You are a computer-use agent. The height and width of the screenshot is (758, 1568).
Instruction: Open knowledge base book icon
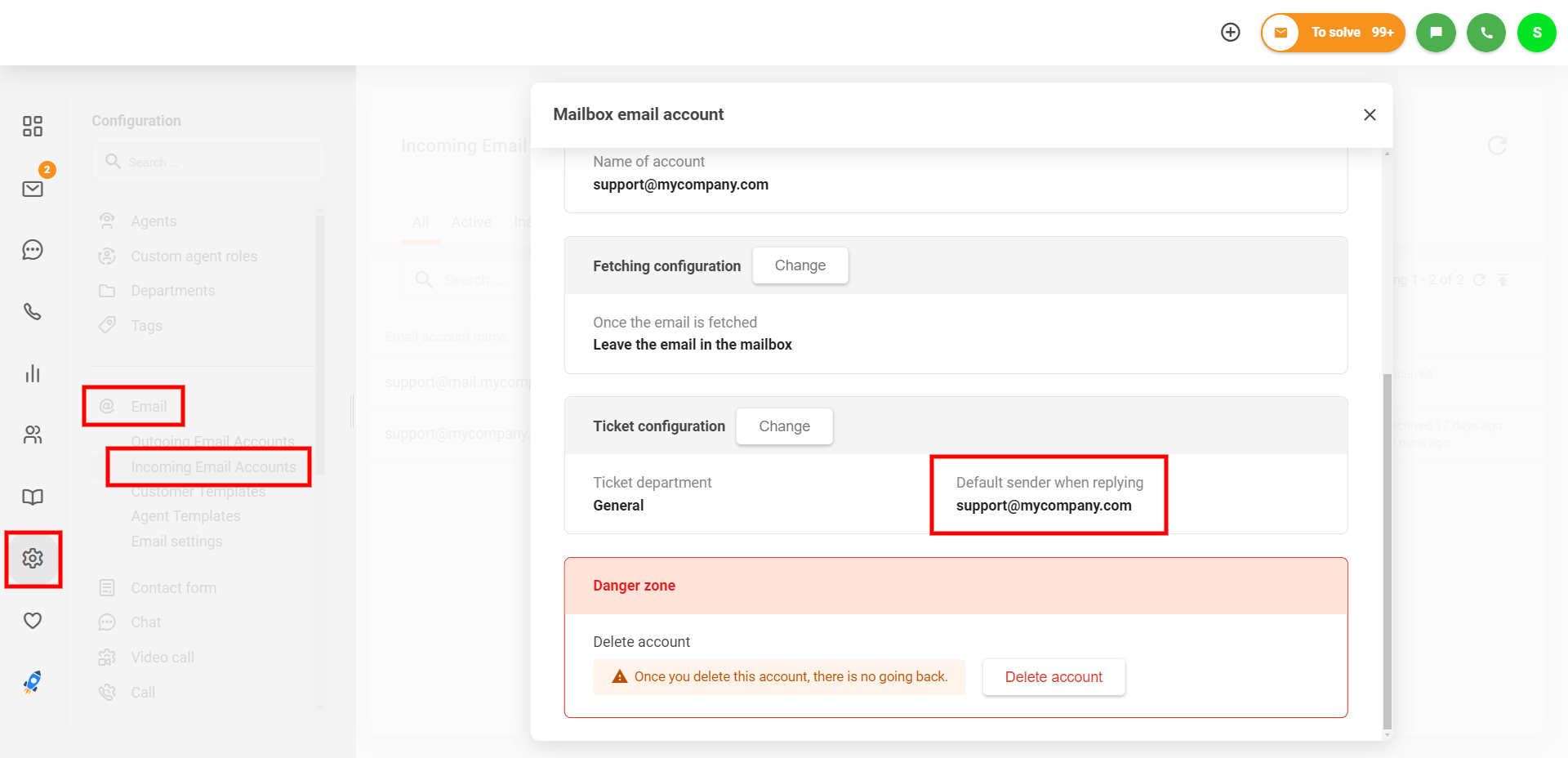click(x=33, y=497)
